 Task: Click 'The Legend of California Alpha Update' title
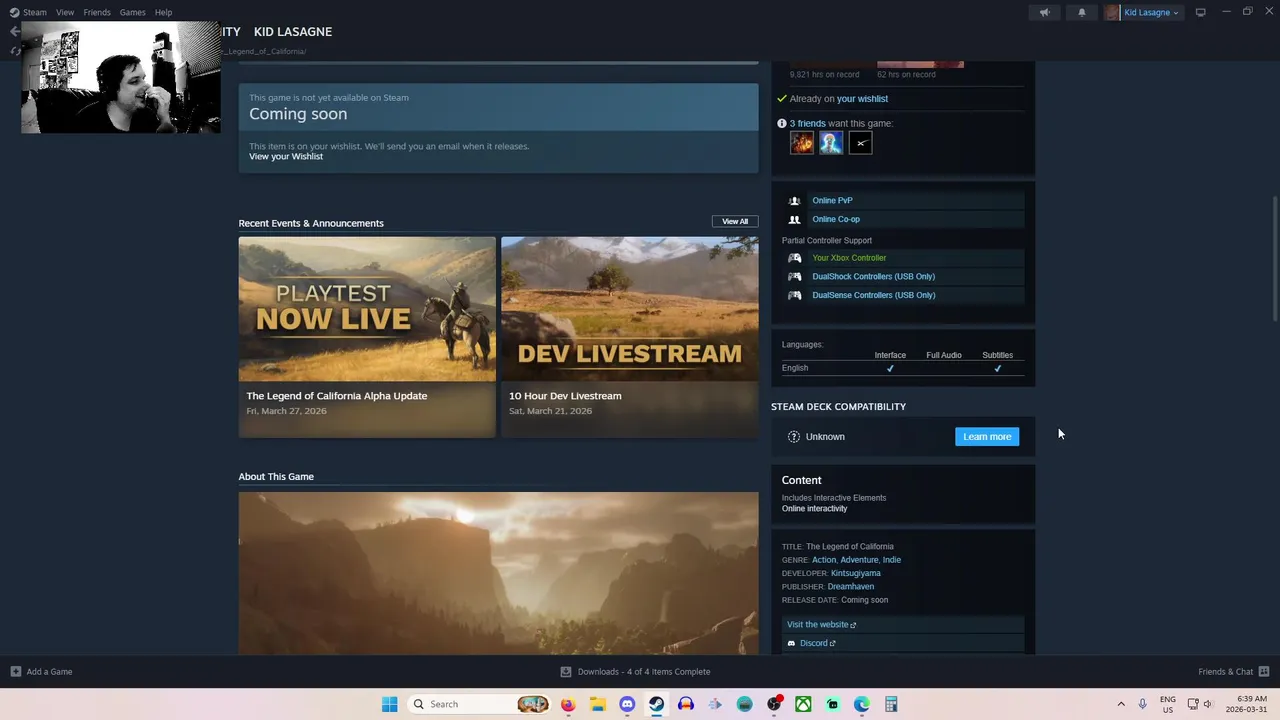click(x=337, y=396)
